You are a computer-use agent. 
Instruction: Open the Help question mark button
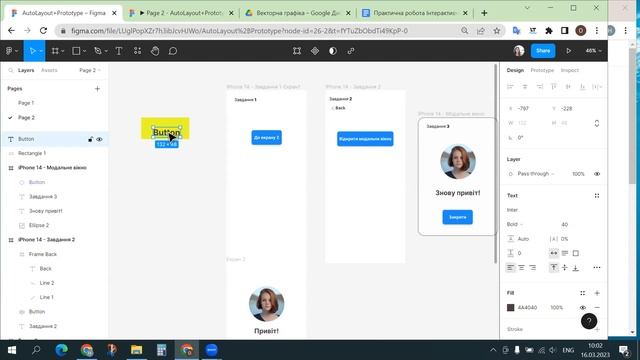[x=589, y=321]
